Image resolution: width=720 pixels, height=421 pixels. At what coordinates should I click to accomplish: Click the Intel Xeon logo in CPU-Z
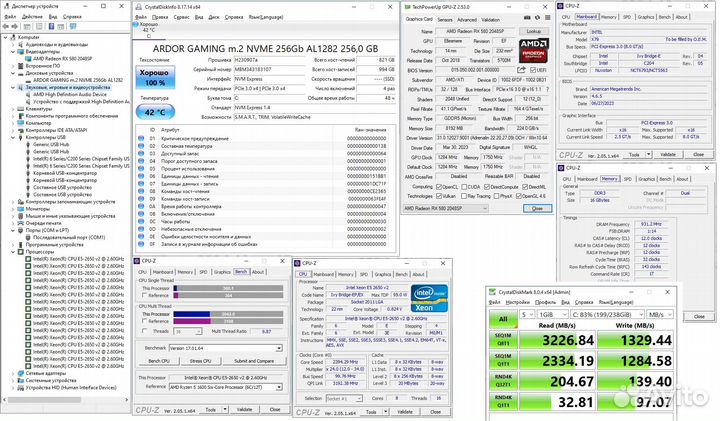pyautogui.click(x=429, y=298)
